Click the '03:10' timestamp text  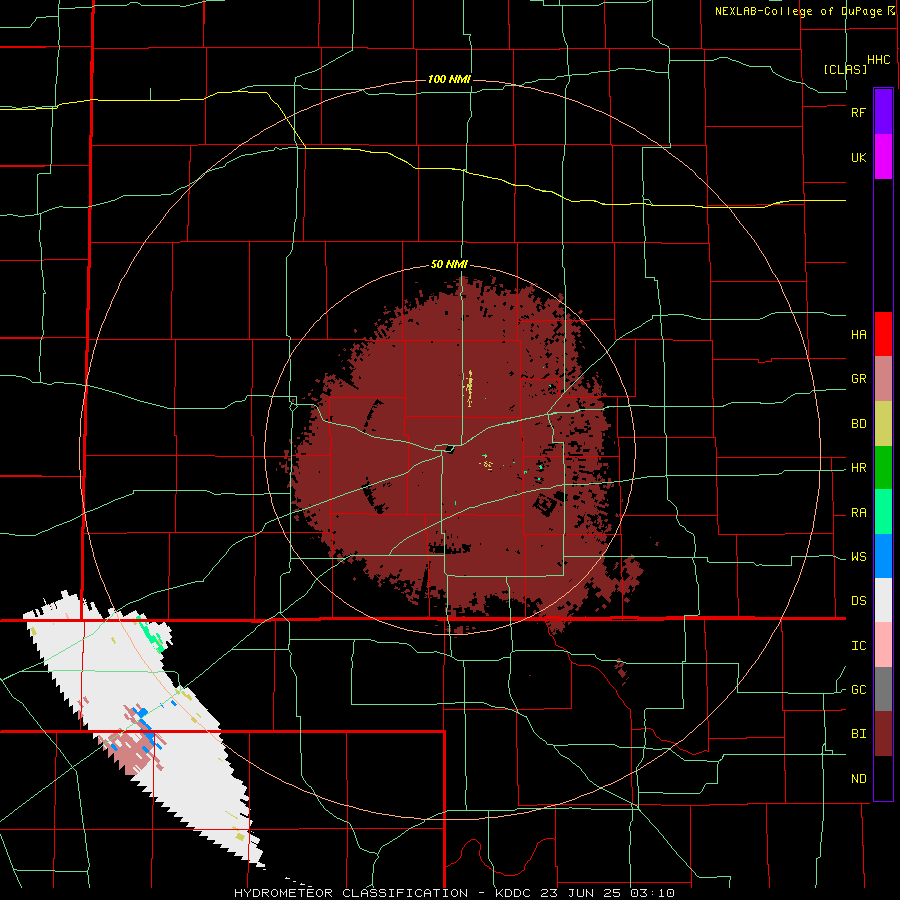[x=655, y=893]
